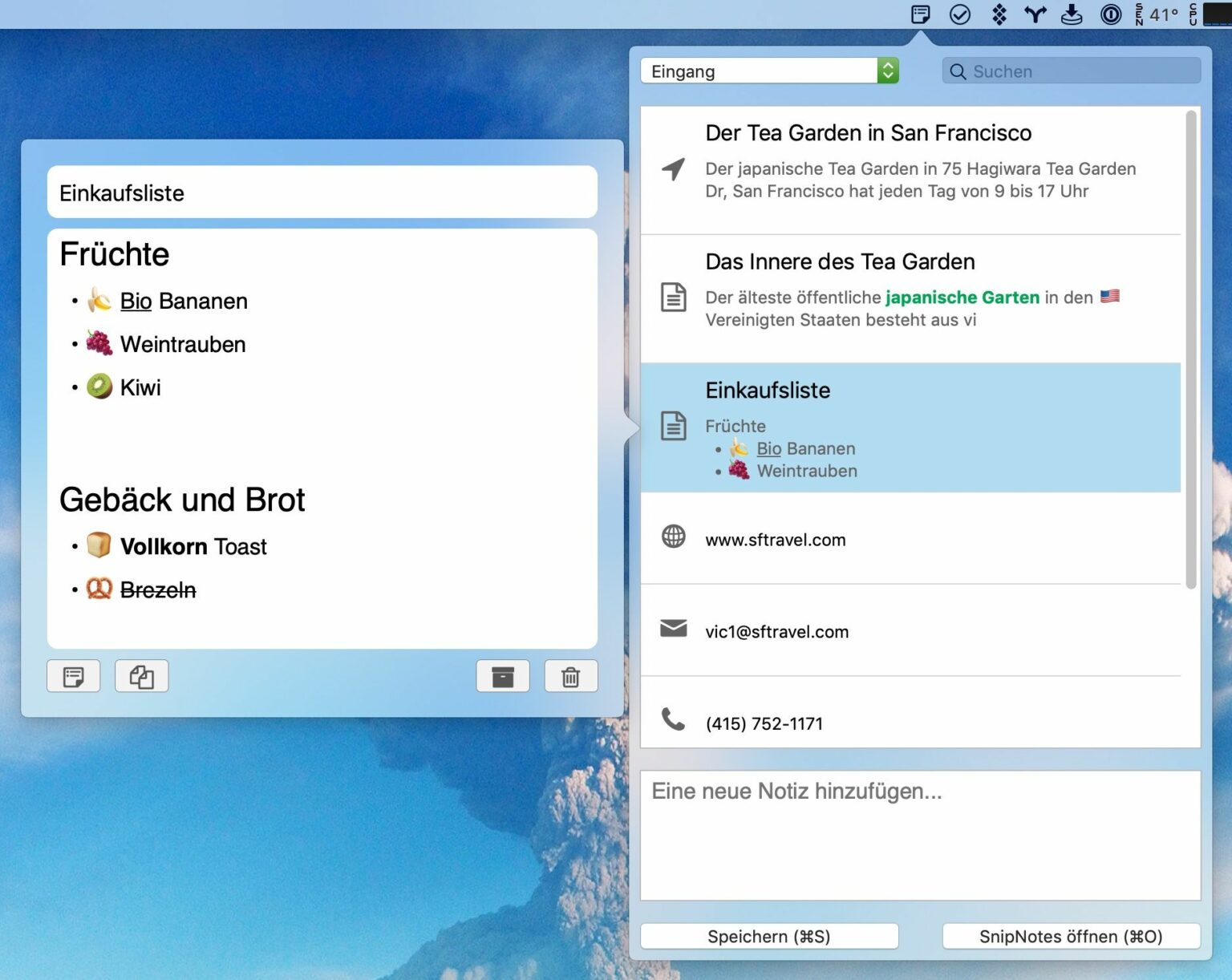This screenshot has height=980, width=1232.
Task: Click the envelope icon beside vic1@sftravel.com
Action: click(675, 630)
